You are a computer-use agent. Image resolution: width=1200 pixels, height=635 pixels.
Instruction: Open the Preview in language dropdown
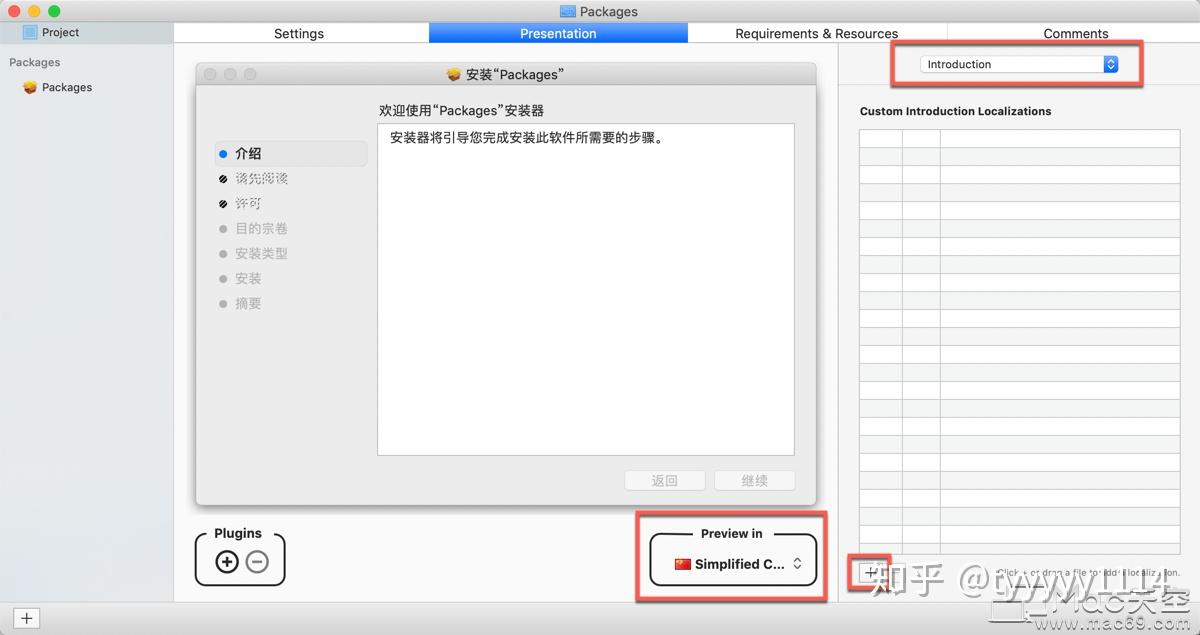pos(731,564)
